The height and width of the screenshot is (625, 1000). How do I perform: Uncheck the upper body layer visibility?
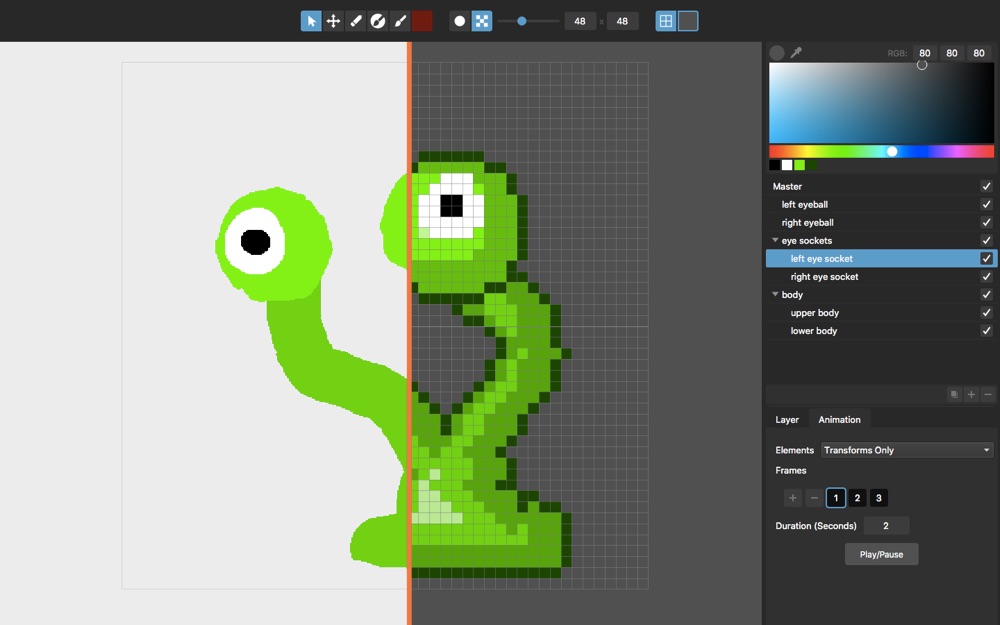986,313
